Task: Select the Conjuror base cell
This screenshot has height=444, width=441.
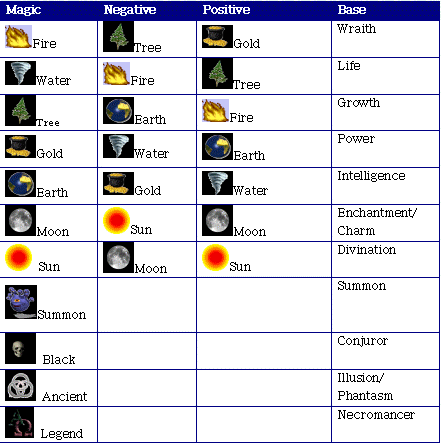Action: (385, 351)
